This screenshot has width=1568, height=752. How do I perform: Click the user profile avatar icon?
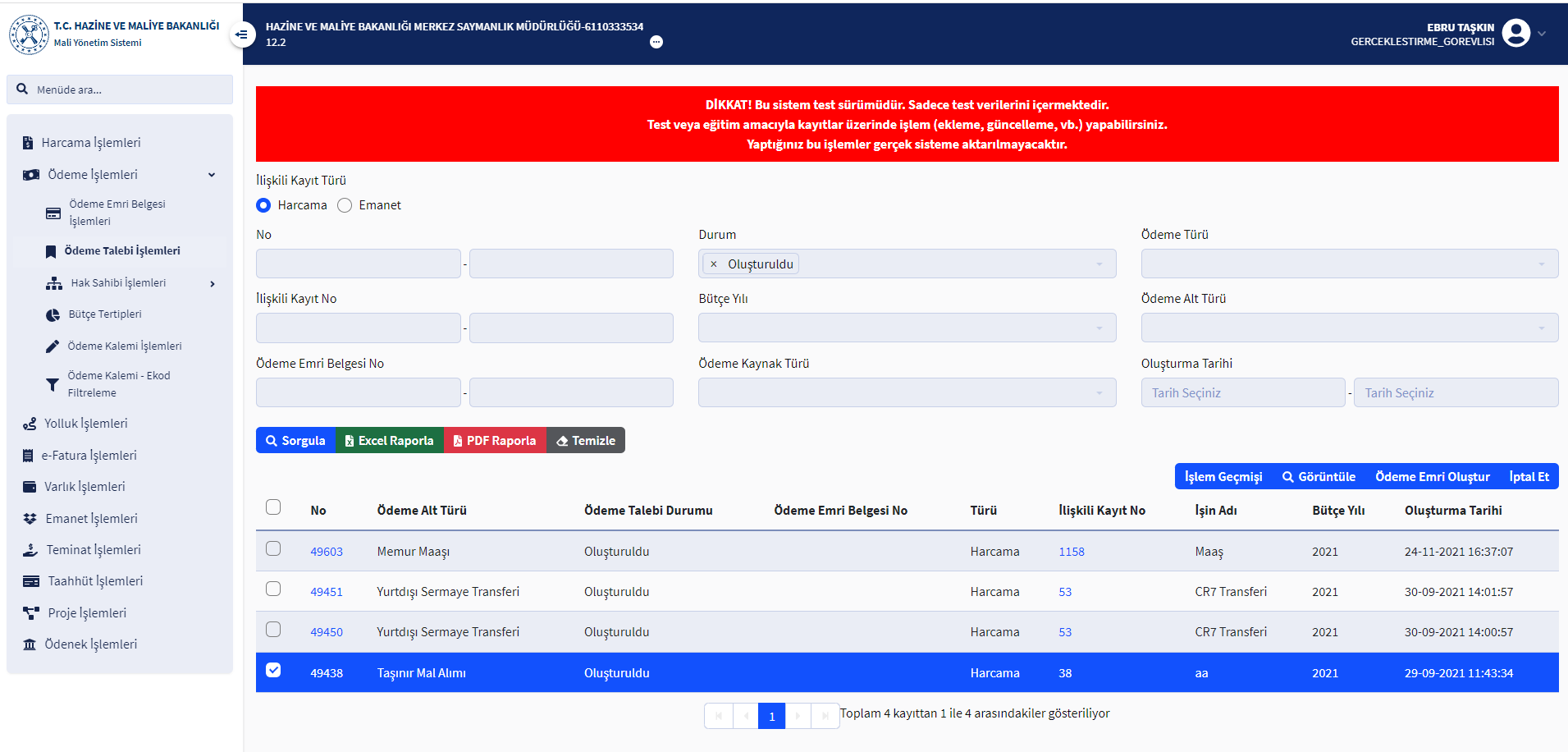pos(1515,34)
